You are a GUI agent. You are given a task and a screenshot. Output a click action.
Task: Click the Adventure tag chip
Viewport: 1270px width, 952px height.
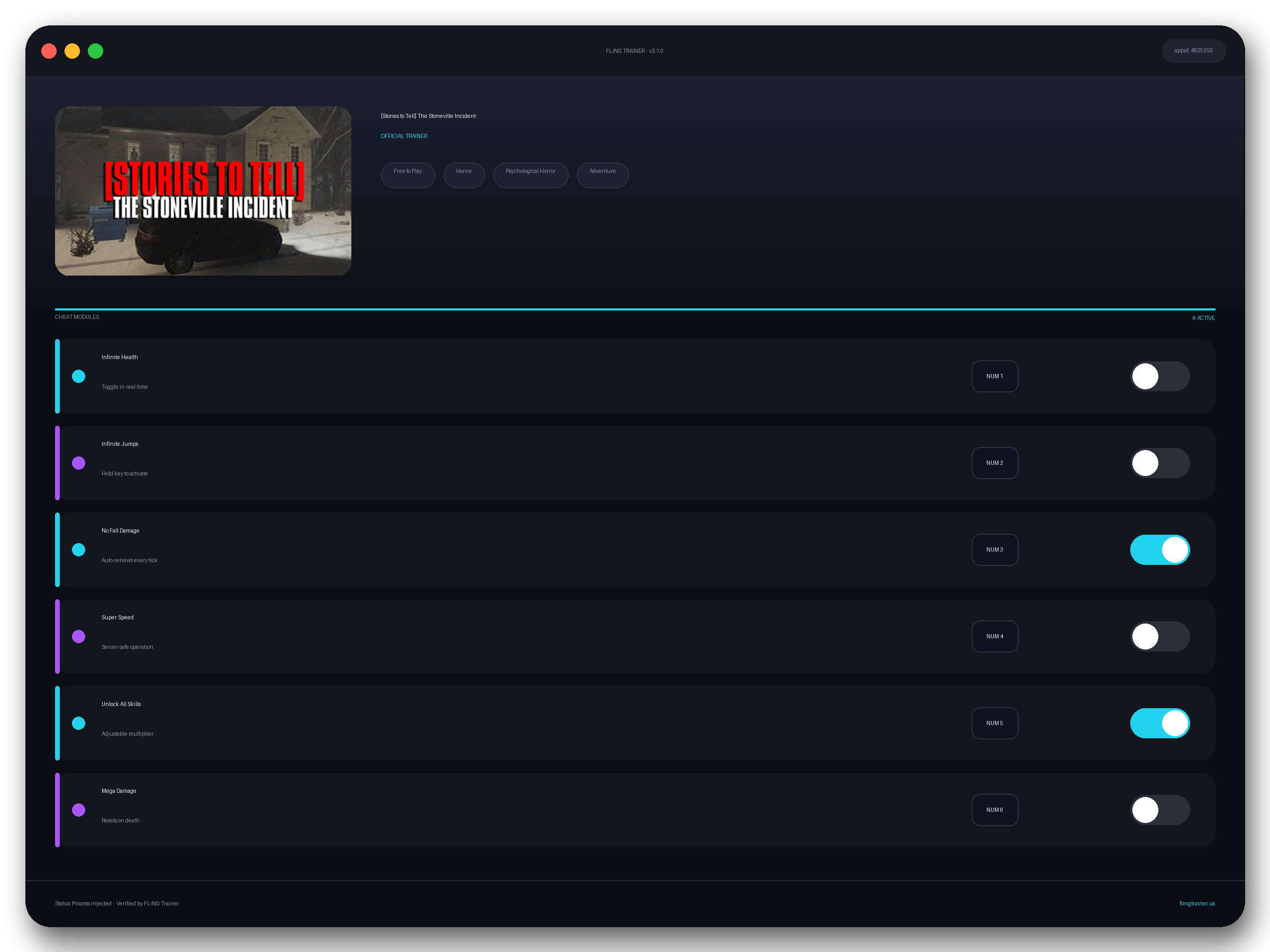pos(602,175)
